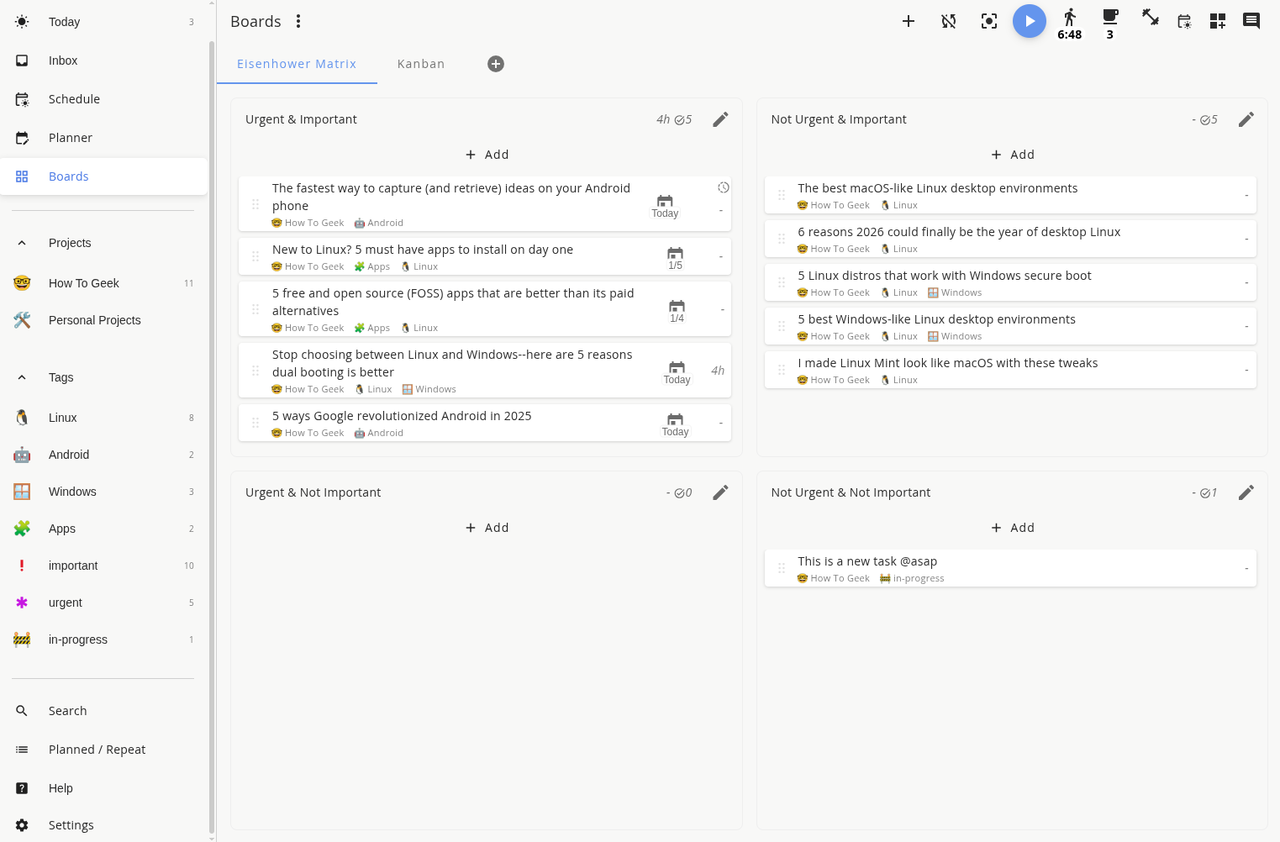Open Boards options via the three-dot menu
The image size is (1280, 842).
point(298,21)
